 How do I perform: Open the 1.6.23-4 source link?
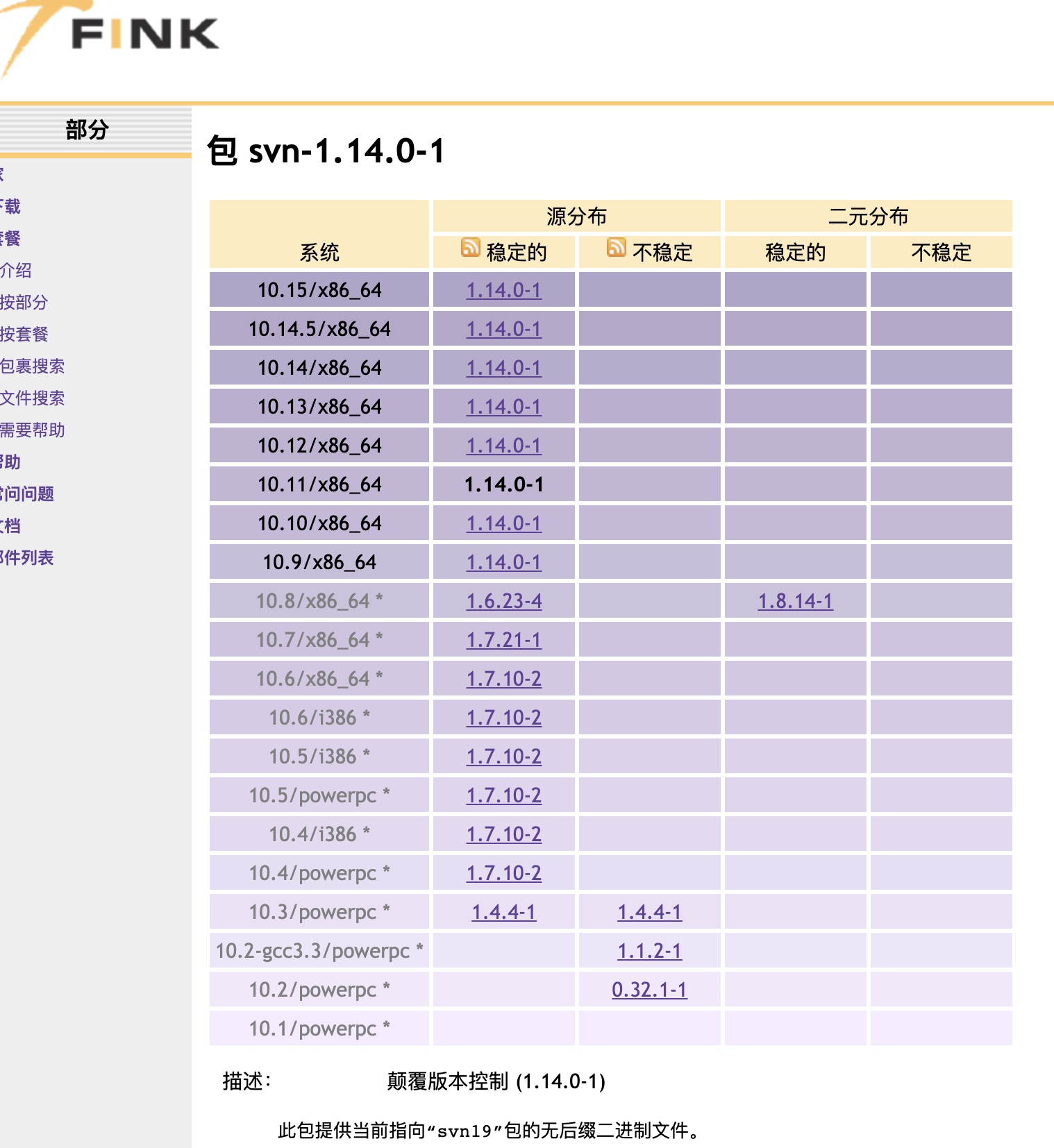click(503, 601)
